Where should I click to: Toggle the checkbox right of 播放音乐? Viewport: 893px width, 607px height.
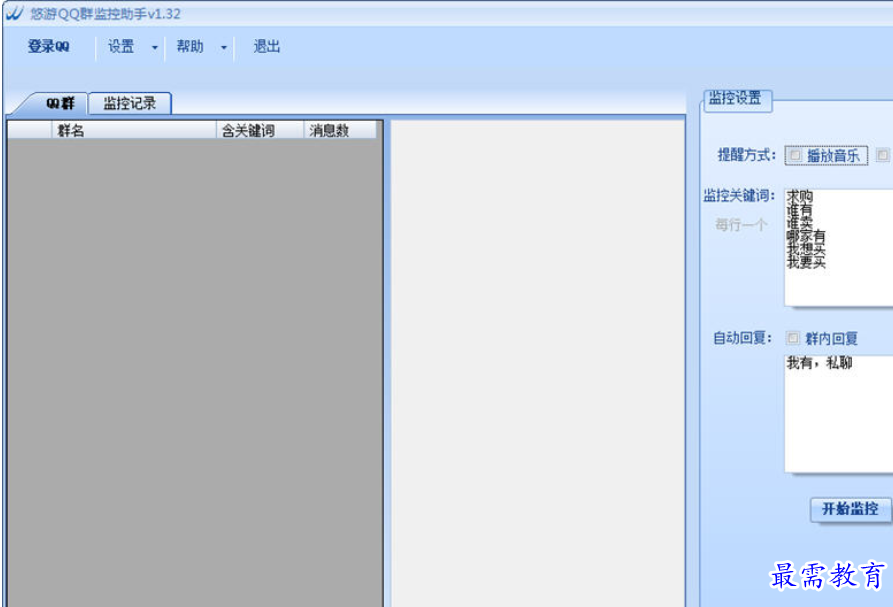tap(882, 154)
